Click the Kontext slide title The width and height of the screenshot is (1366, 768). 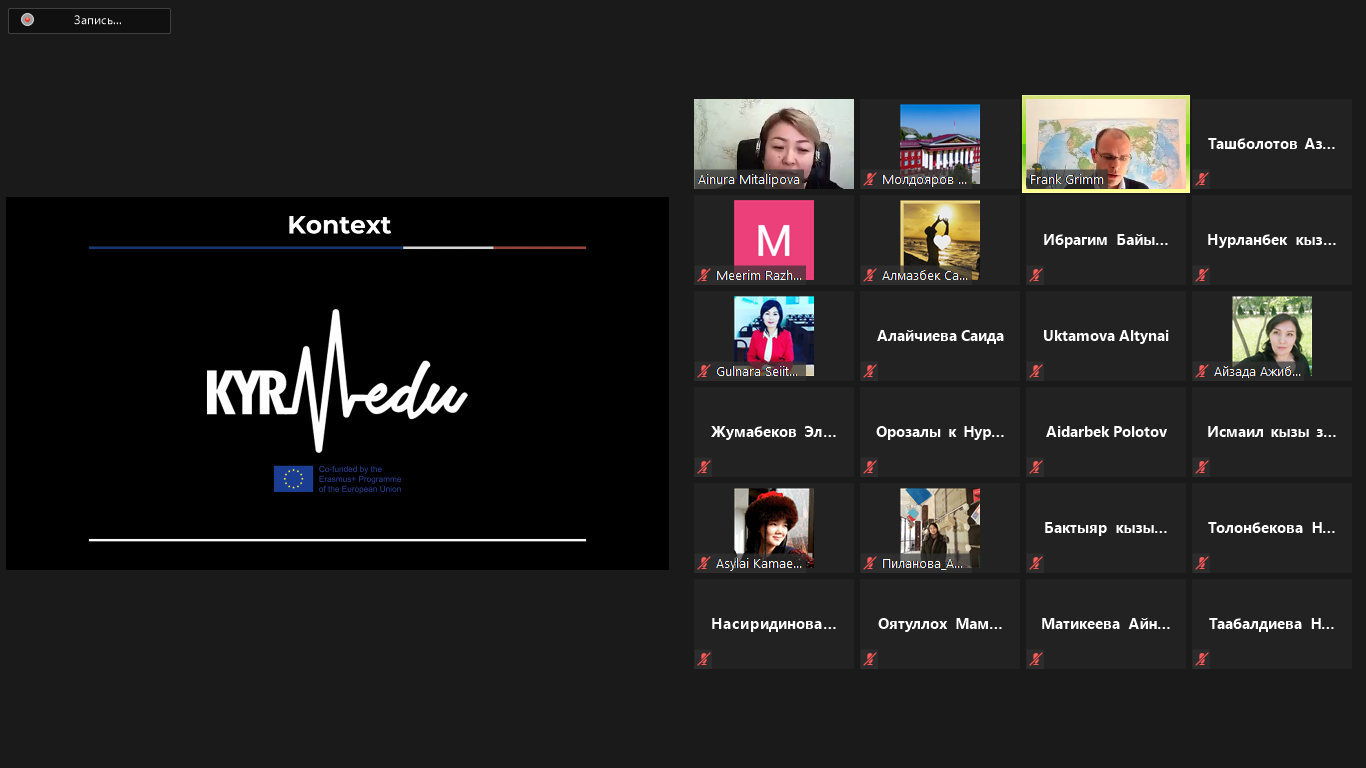click(x=339, y=225)
